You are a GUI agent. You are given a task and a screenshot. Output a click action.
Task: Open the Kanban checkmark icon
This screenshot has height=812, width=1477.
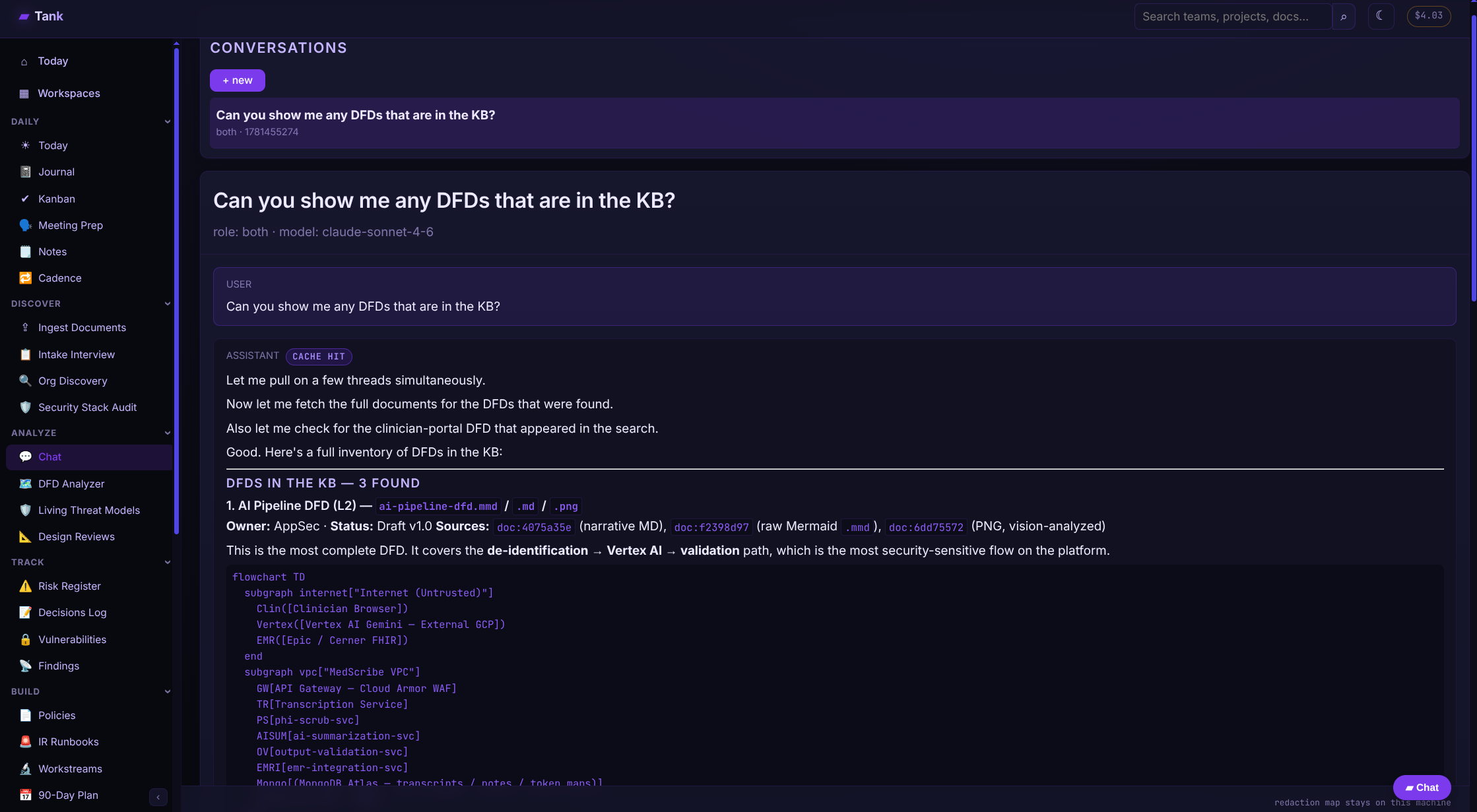25,199
